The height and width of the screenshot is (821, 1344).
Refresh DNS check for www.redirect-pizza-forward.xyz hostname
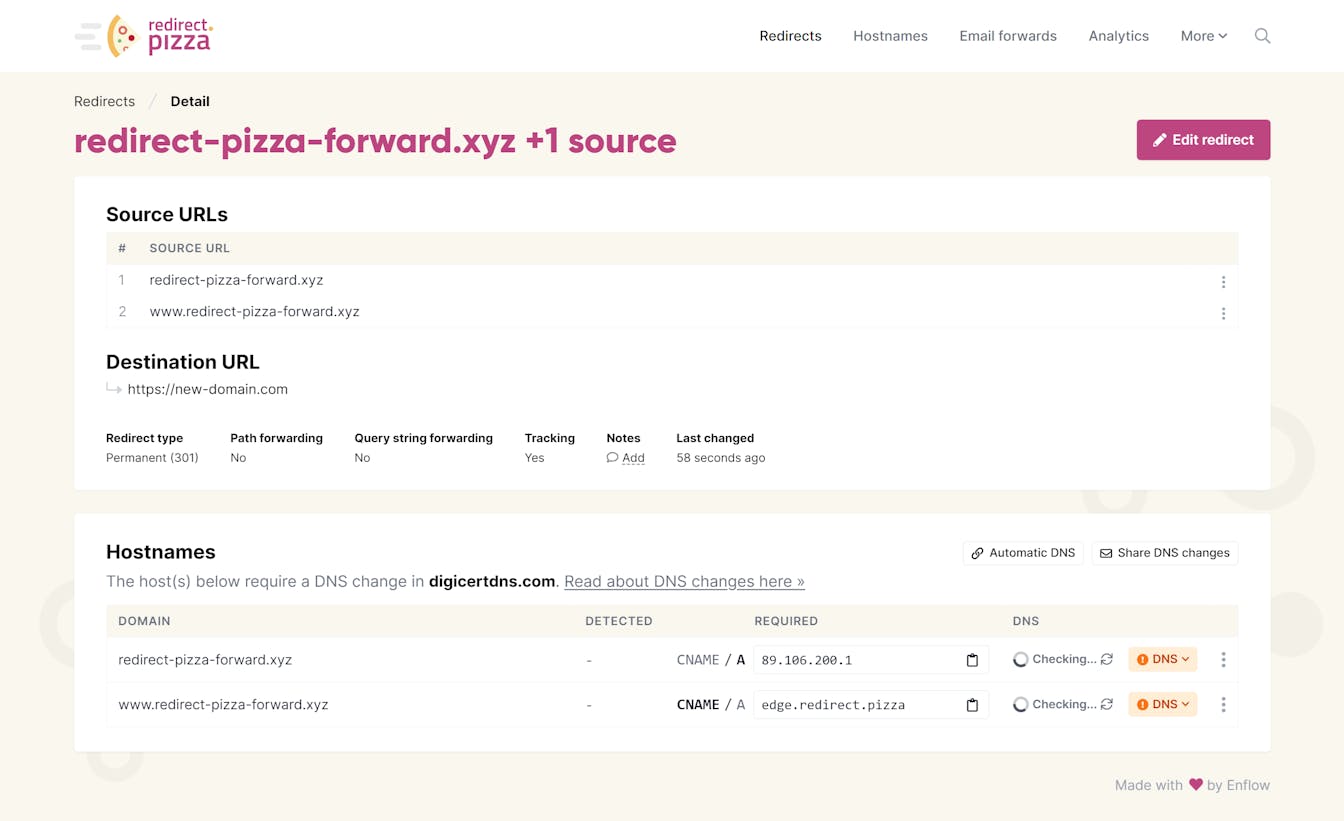tap(1105, 704)
